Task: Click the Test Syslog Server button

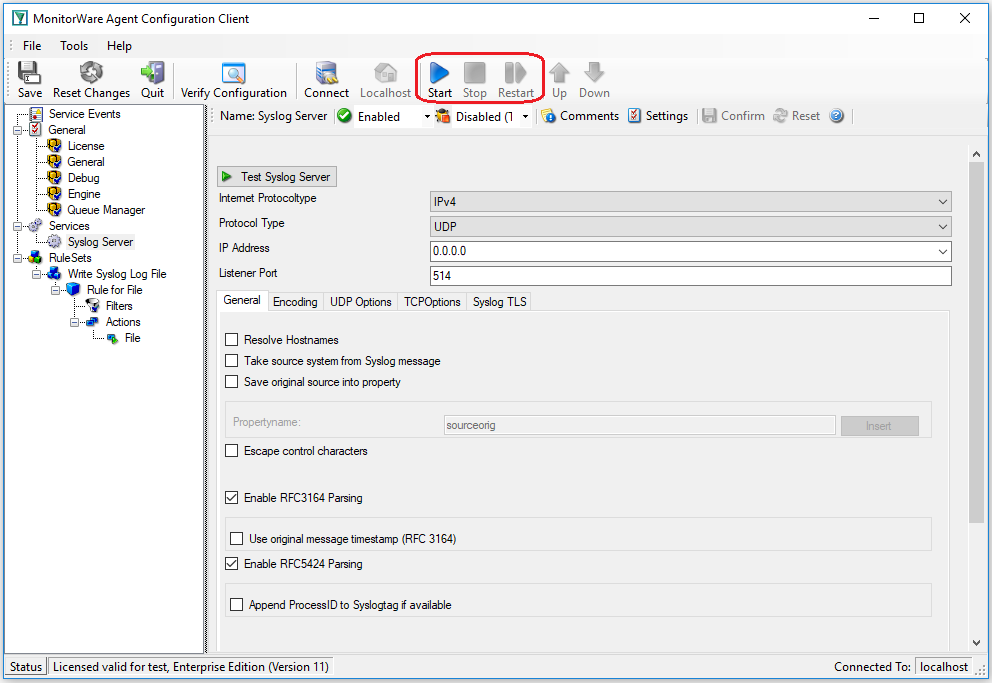Action: point(277,176)
